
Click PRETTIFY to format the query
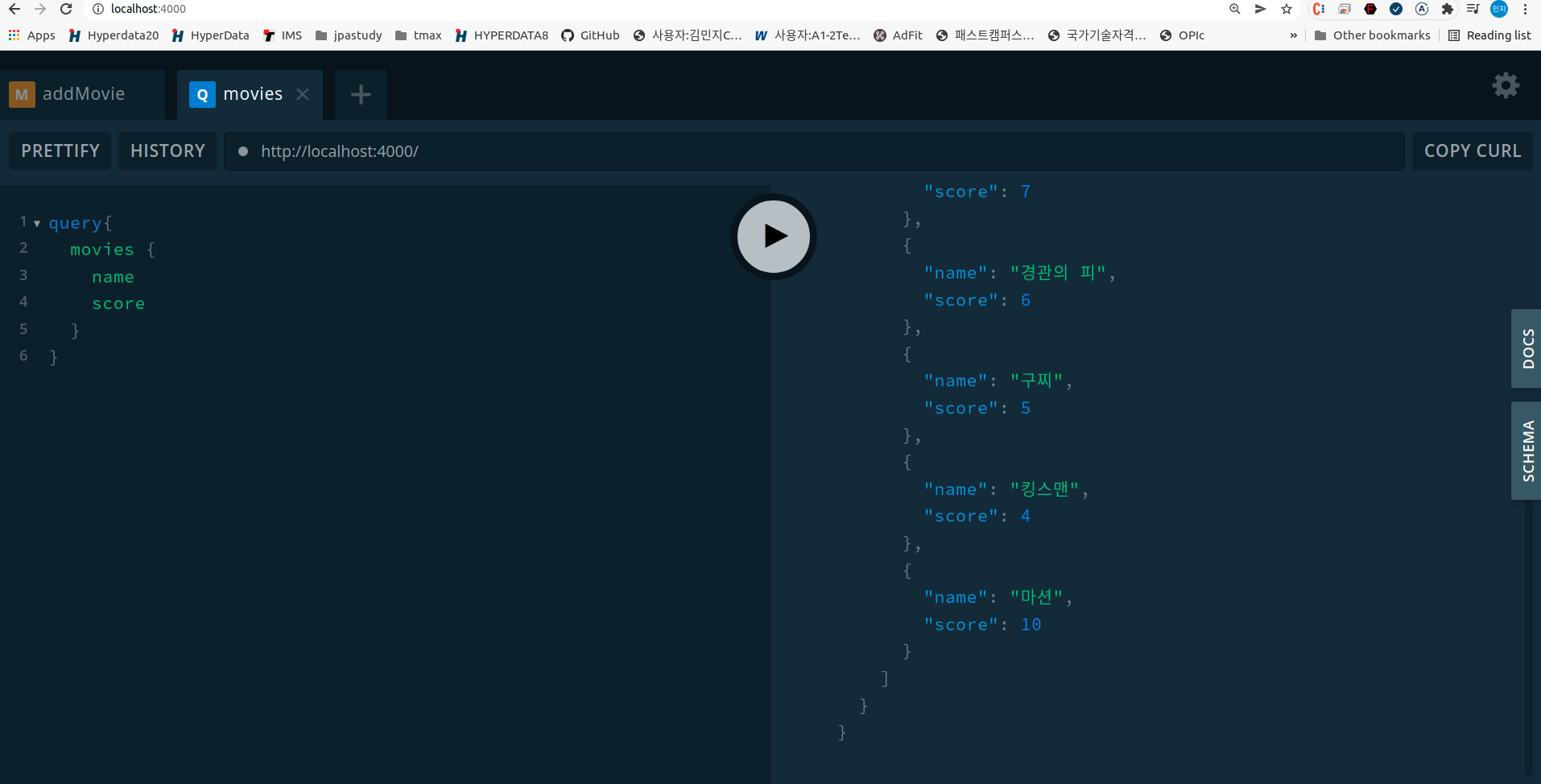tap(59, 151)
